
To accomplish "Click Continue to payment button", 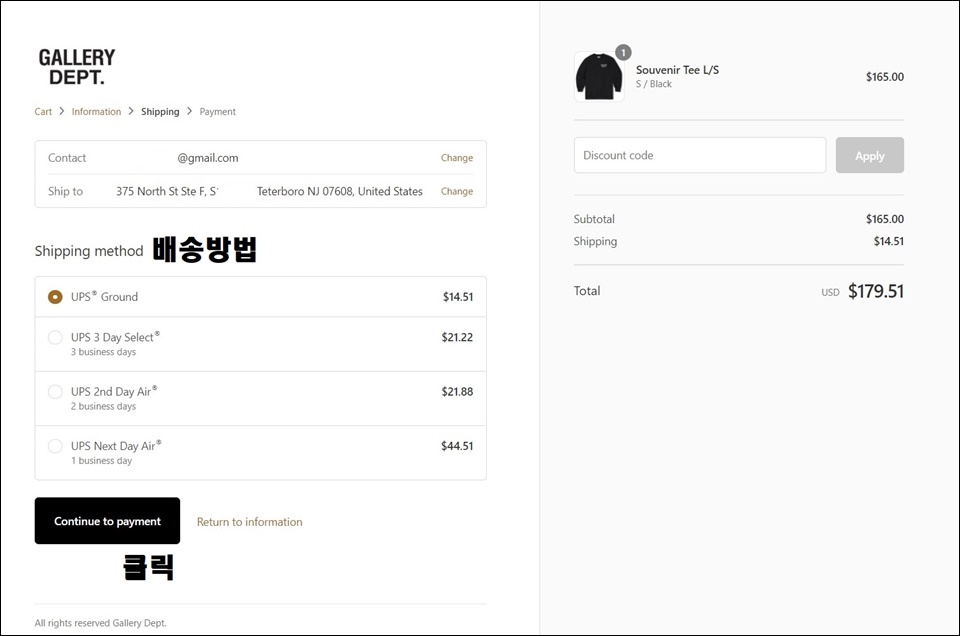I will 107,521.
